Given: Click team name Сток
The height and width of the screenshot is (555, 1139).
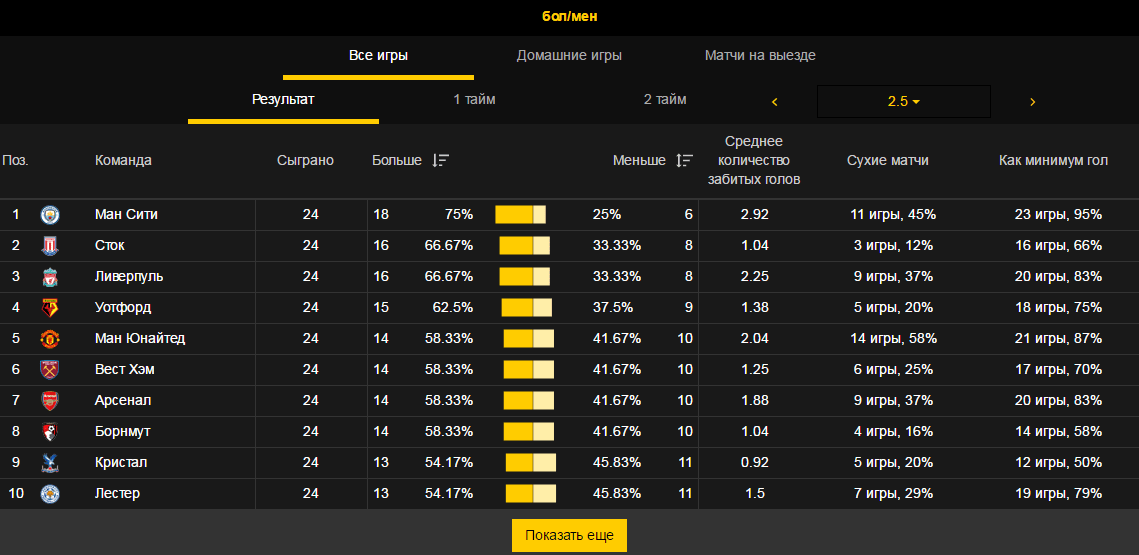Looking at the screenshot, I should click(110, 246).
